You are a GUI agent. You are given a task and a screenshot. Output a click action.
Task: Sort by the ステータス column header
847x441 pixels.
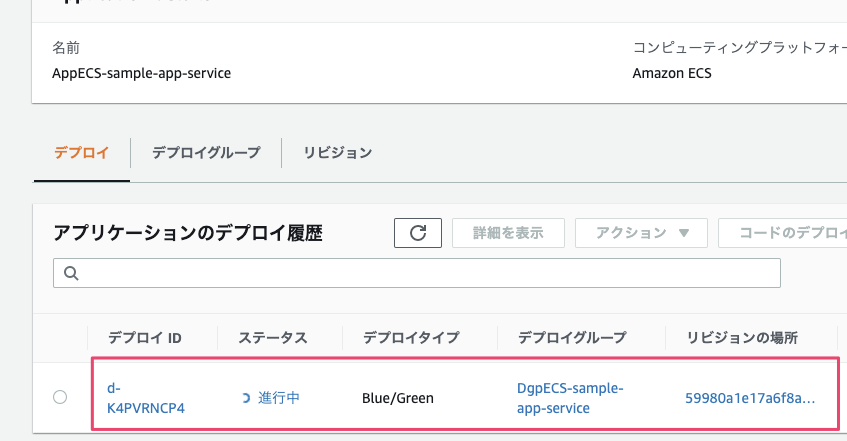click(272, 338)
